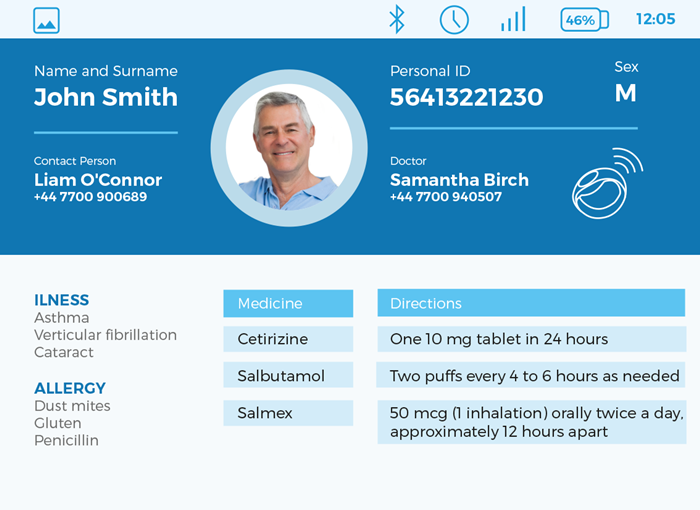
Task: Tap the Bluetooth status icon
Action: (397, 19)
